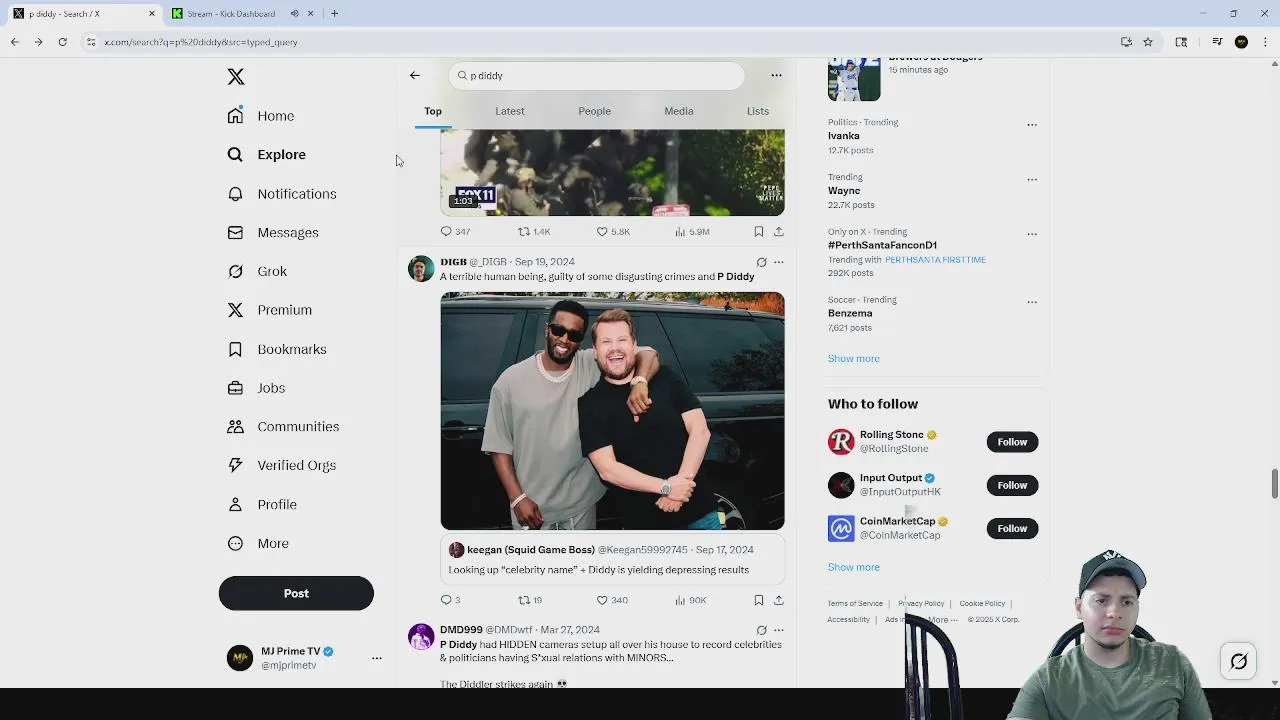View analytics for the 90K views post
The width and height of the screenshot is (1280, 720).
(x=691, y=600)
